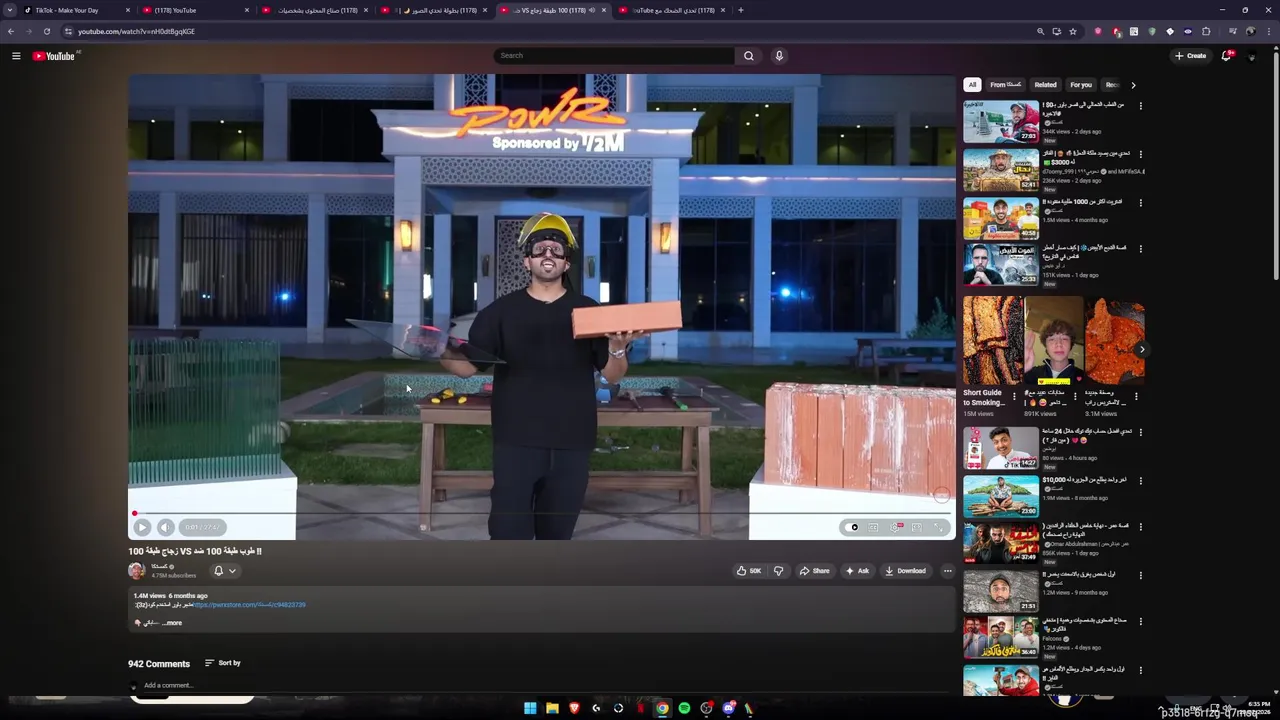This screenshot has height=720, width=1280.
Task: Open the pwnrstore.com link in description
Action: 250,605
